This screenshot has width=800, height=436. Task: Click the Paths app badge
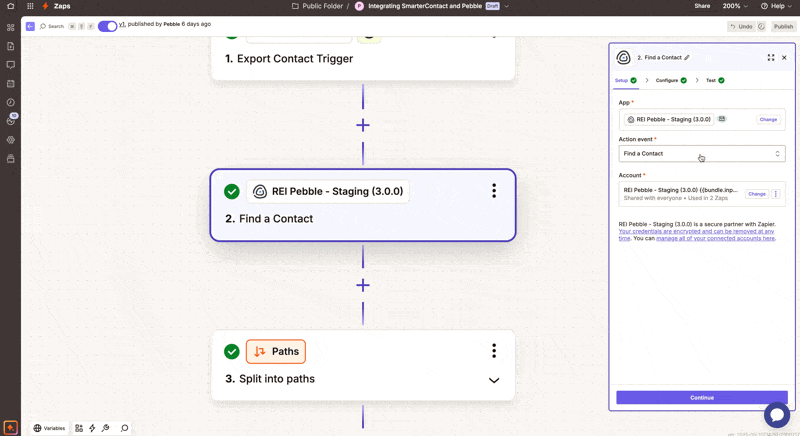[x=276, y=351]
